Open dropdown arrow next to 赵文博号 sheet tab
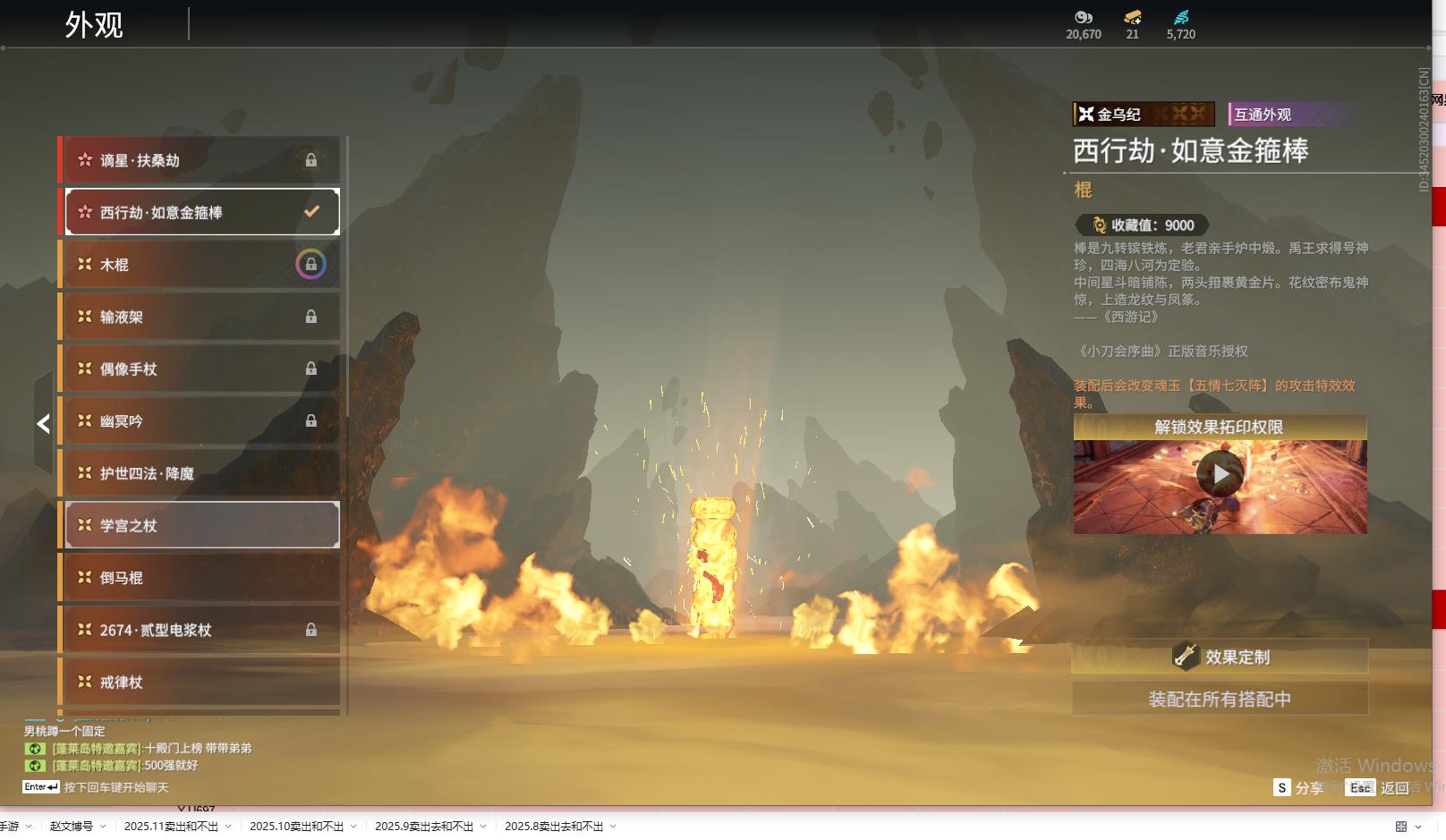 coord(103,827)
